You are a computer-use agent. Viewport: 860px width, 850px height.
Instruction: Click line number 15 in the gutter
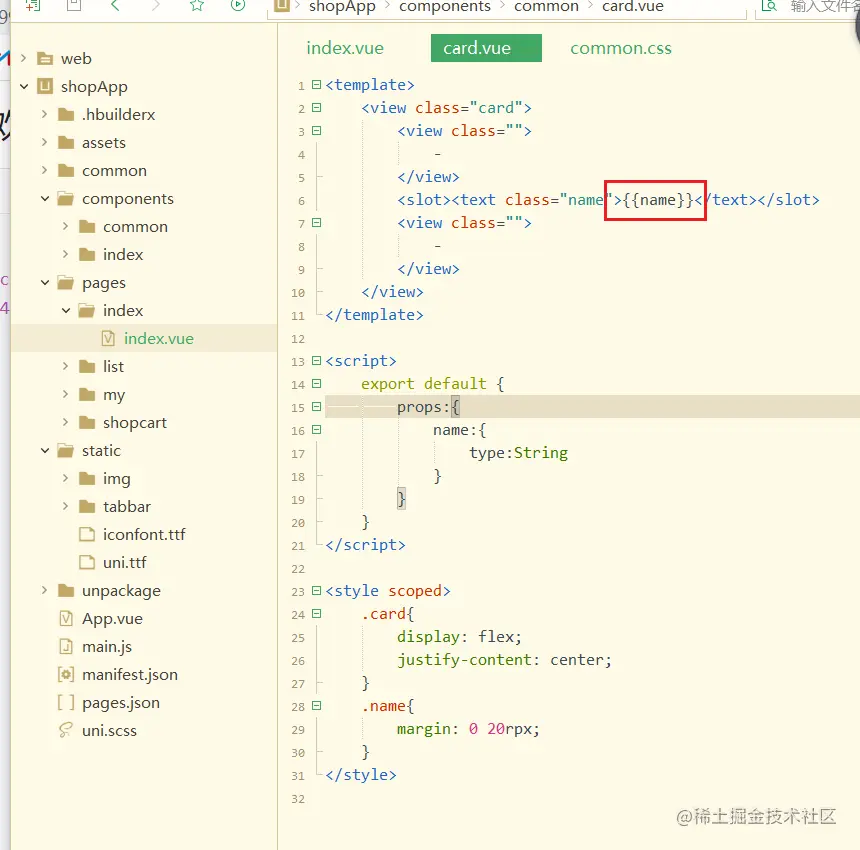[x=298, y=407]
